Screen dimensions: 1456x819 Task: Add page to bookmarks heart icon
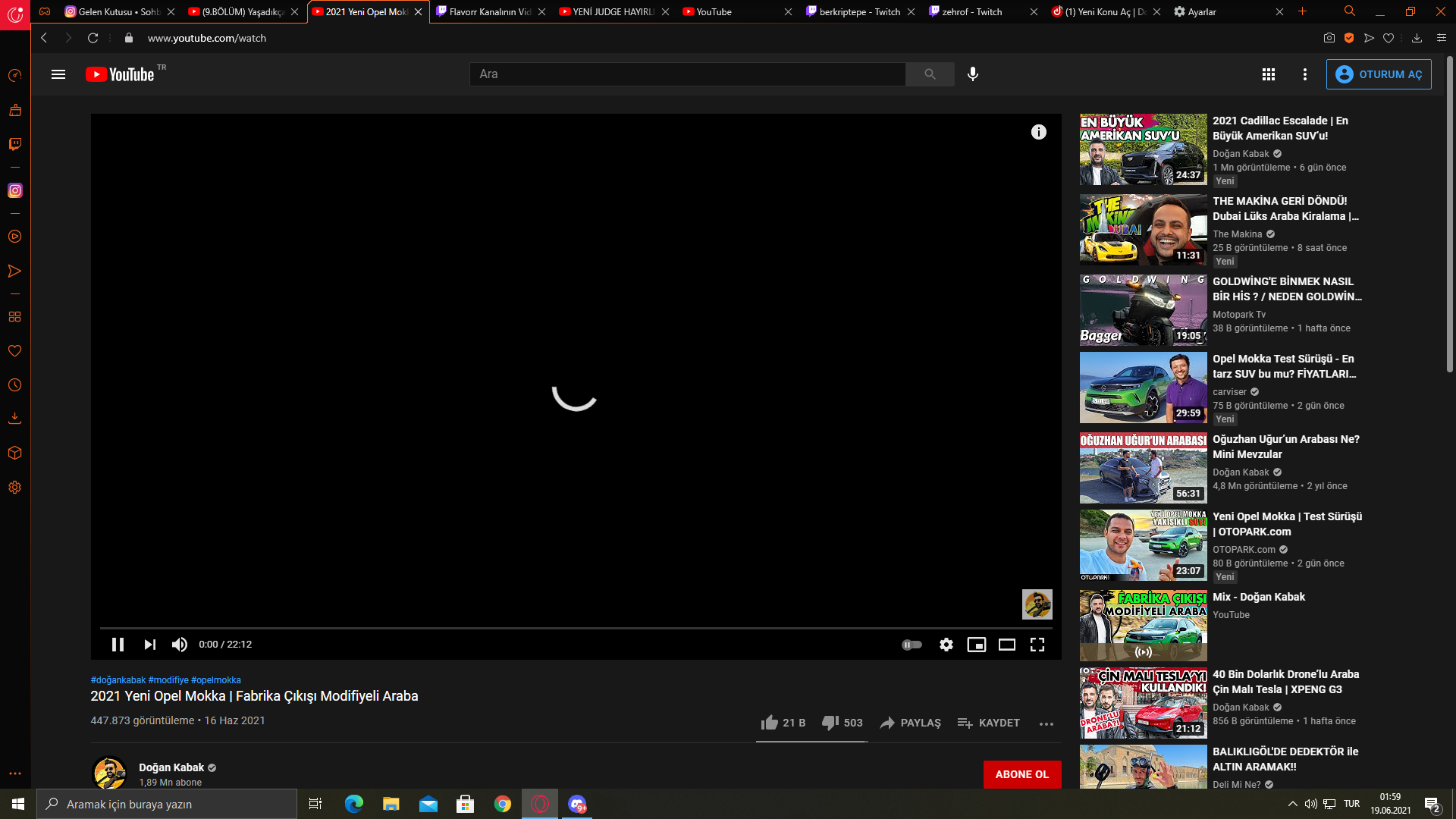click(x=1389, y=38)
